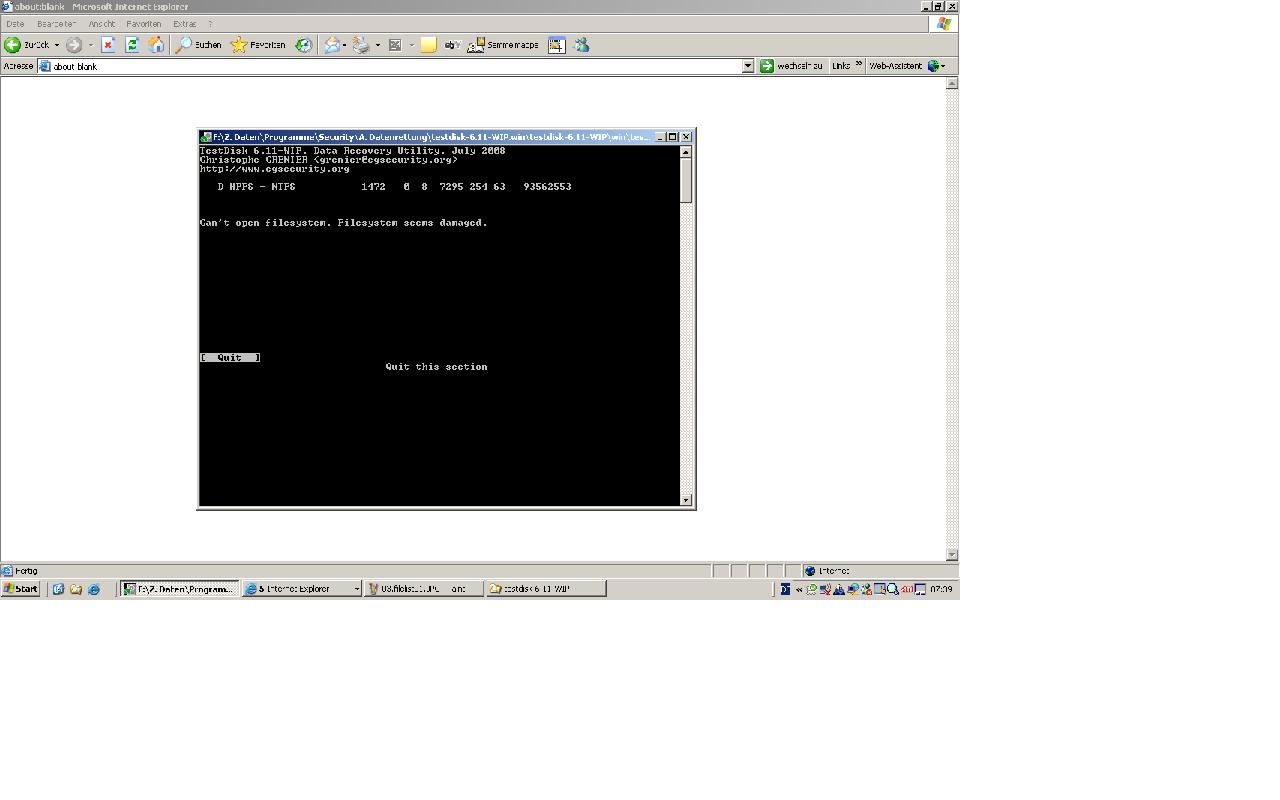Click the folder quick launch icon
This screenshot has width=1280, height=800.
pos(76,589)
